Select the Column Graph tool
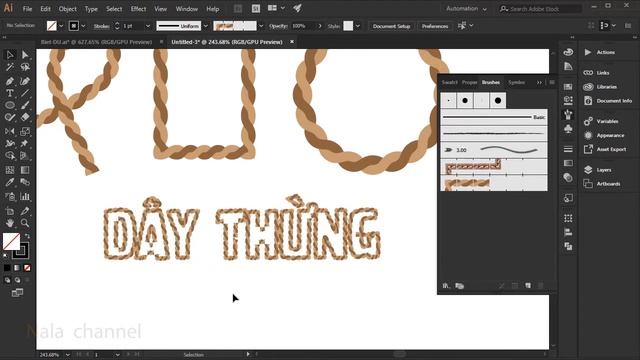This screenshot has width=640, height=360. tap(25, 197)
